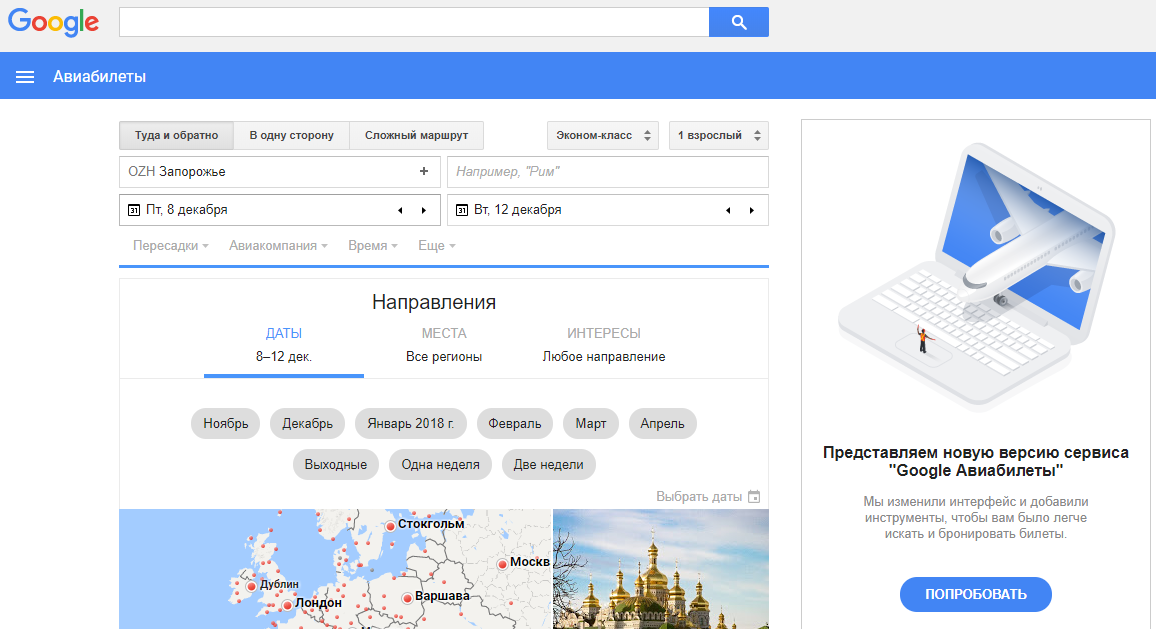The image size is (1156, 629).
Task: Click the Google logo
Action: pos(53,22)
